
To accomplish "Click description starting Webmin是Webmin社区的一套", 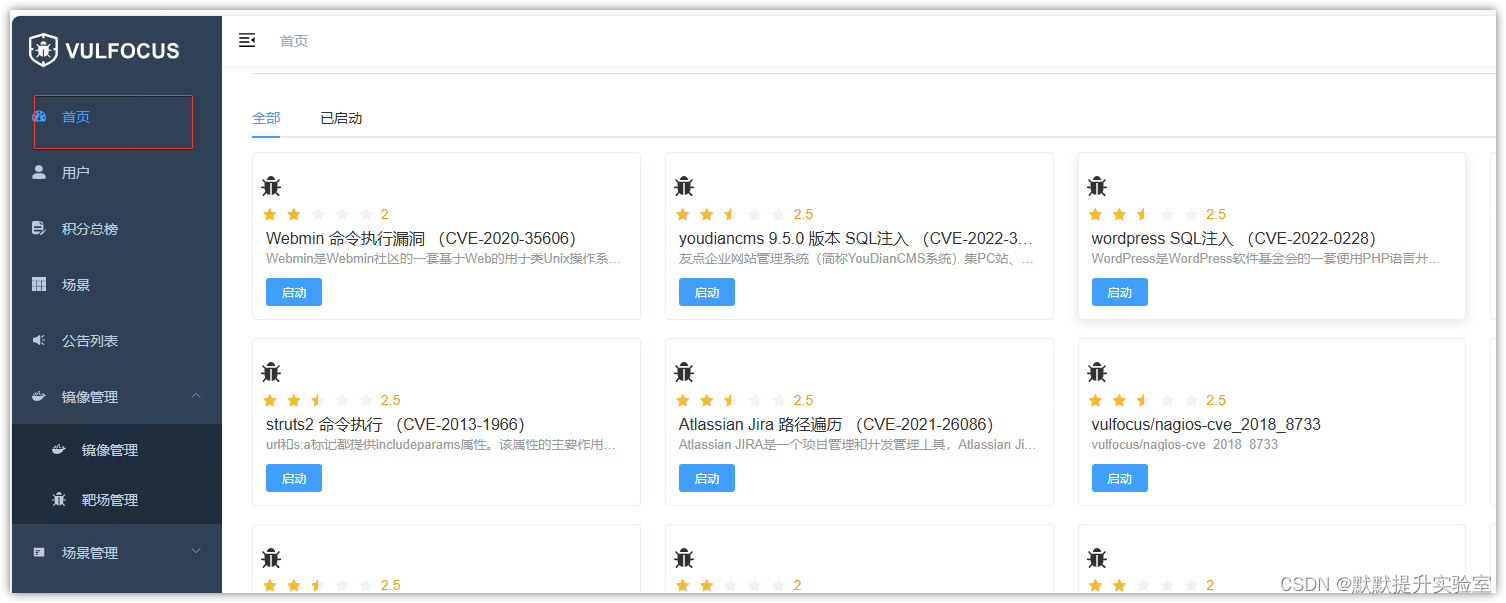I will pos(443,259).
